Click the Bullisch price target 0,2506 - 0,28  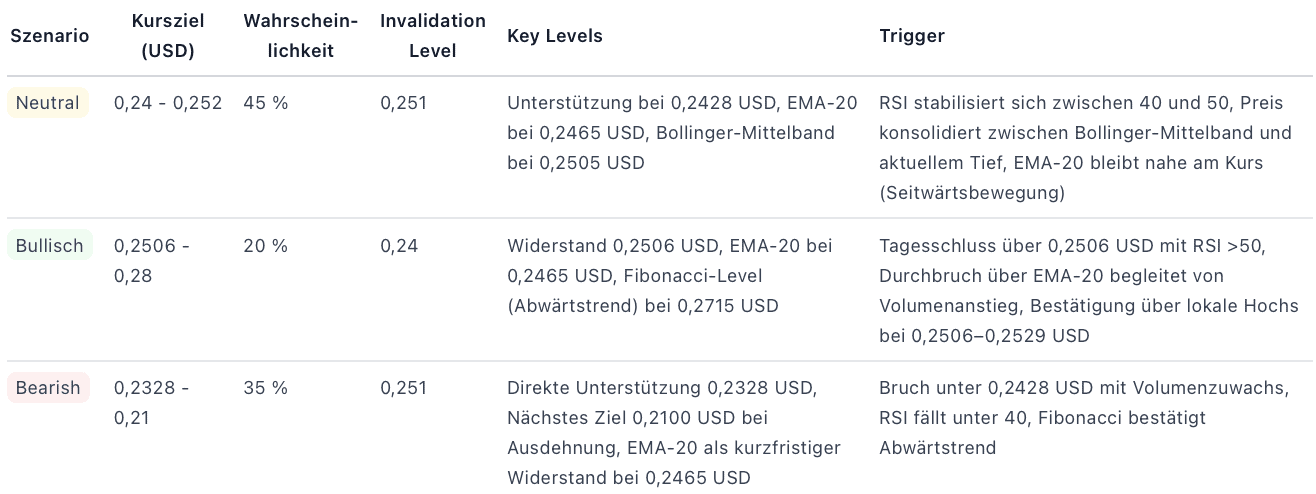coord(152,260)
